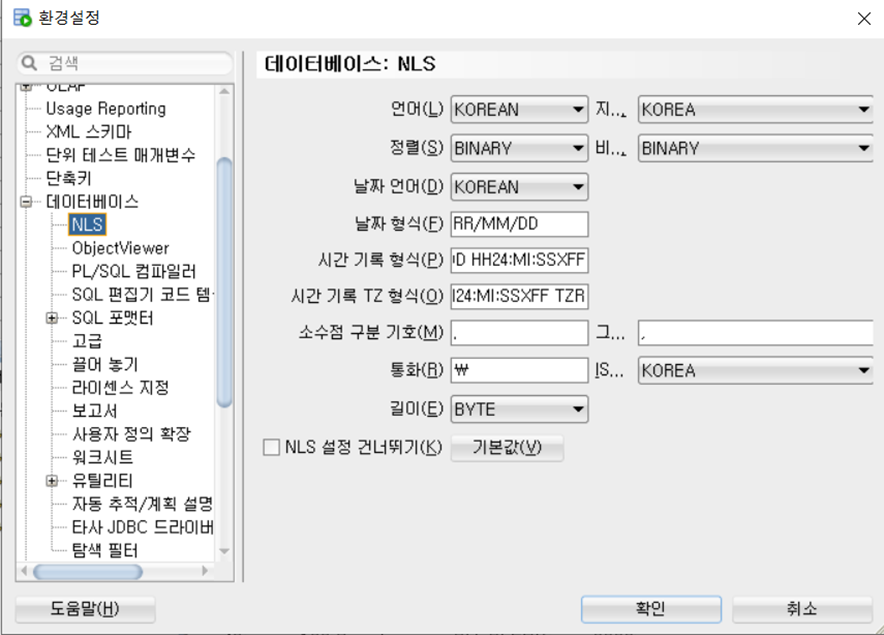This screenshot has height=635, width=884.
Task: Select 보고서 tree item
Action: (x=94, y=411)
